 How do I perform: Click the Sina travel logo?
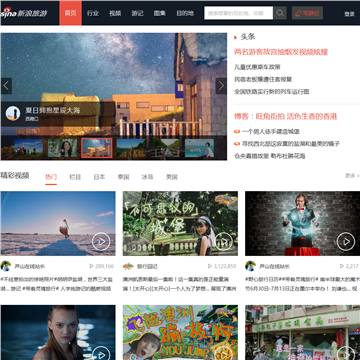pos(24,13)
